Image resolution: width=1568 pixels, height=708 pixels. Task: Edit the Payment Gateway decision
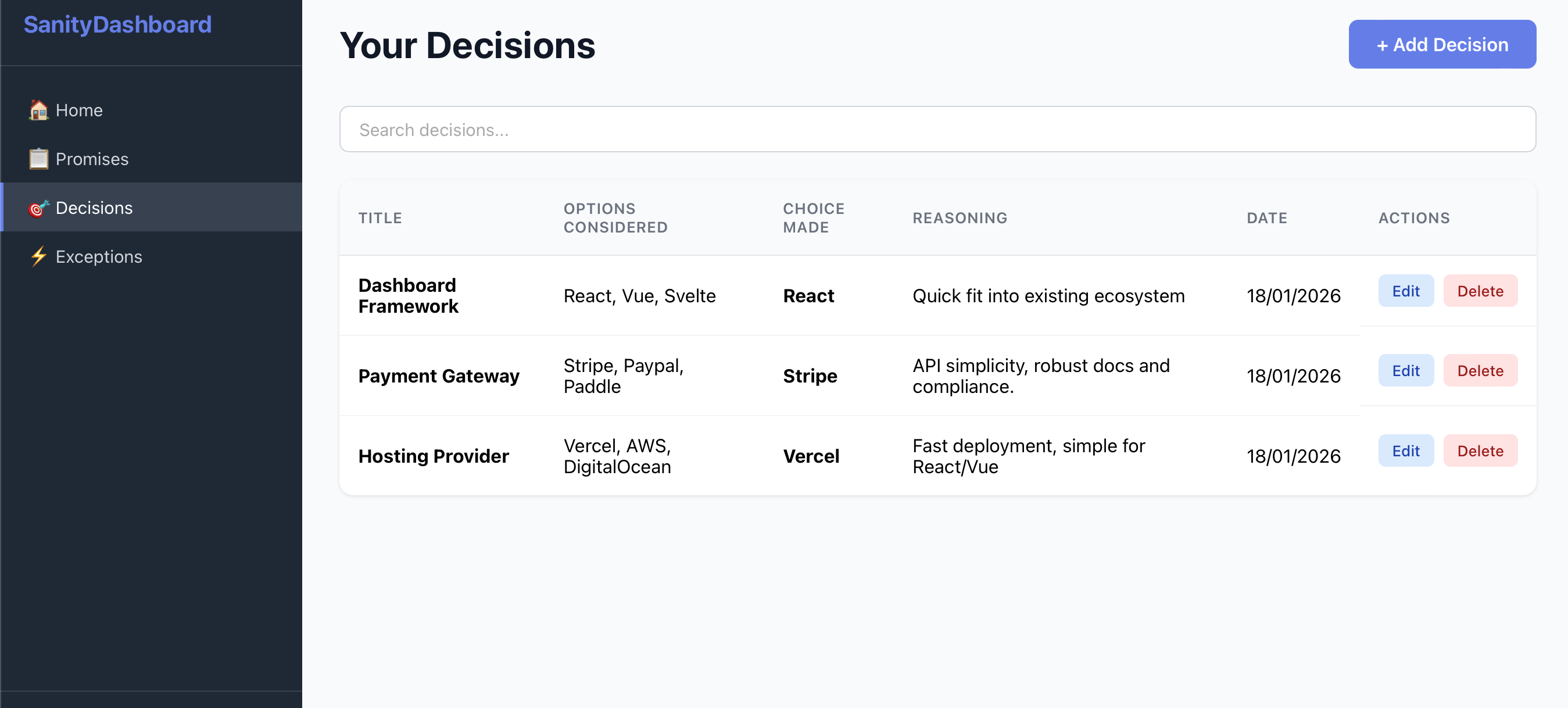[1405, 370]
